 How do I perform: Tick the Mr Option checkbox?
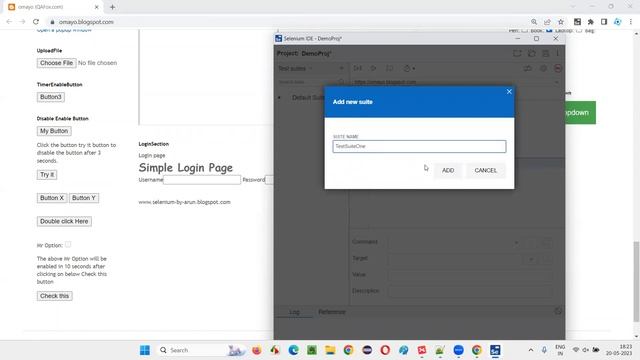[x=68, y=244]
